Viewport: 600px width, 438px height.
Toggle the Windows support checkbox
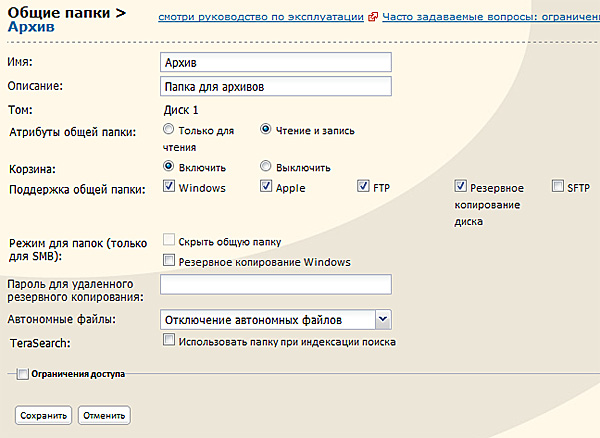click(x=168, y=187)
